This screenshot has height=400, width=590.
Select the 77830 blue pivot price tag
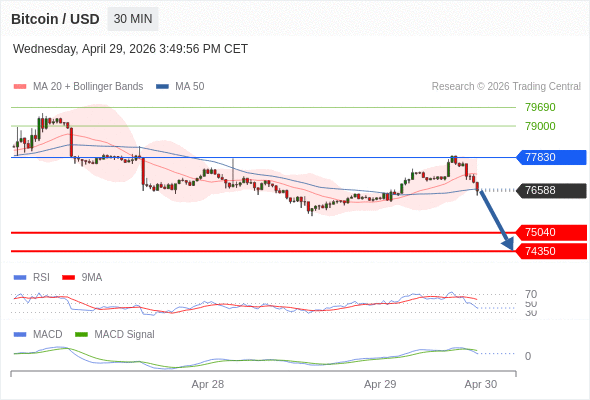coord(551,157)
